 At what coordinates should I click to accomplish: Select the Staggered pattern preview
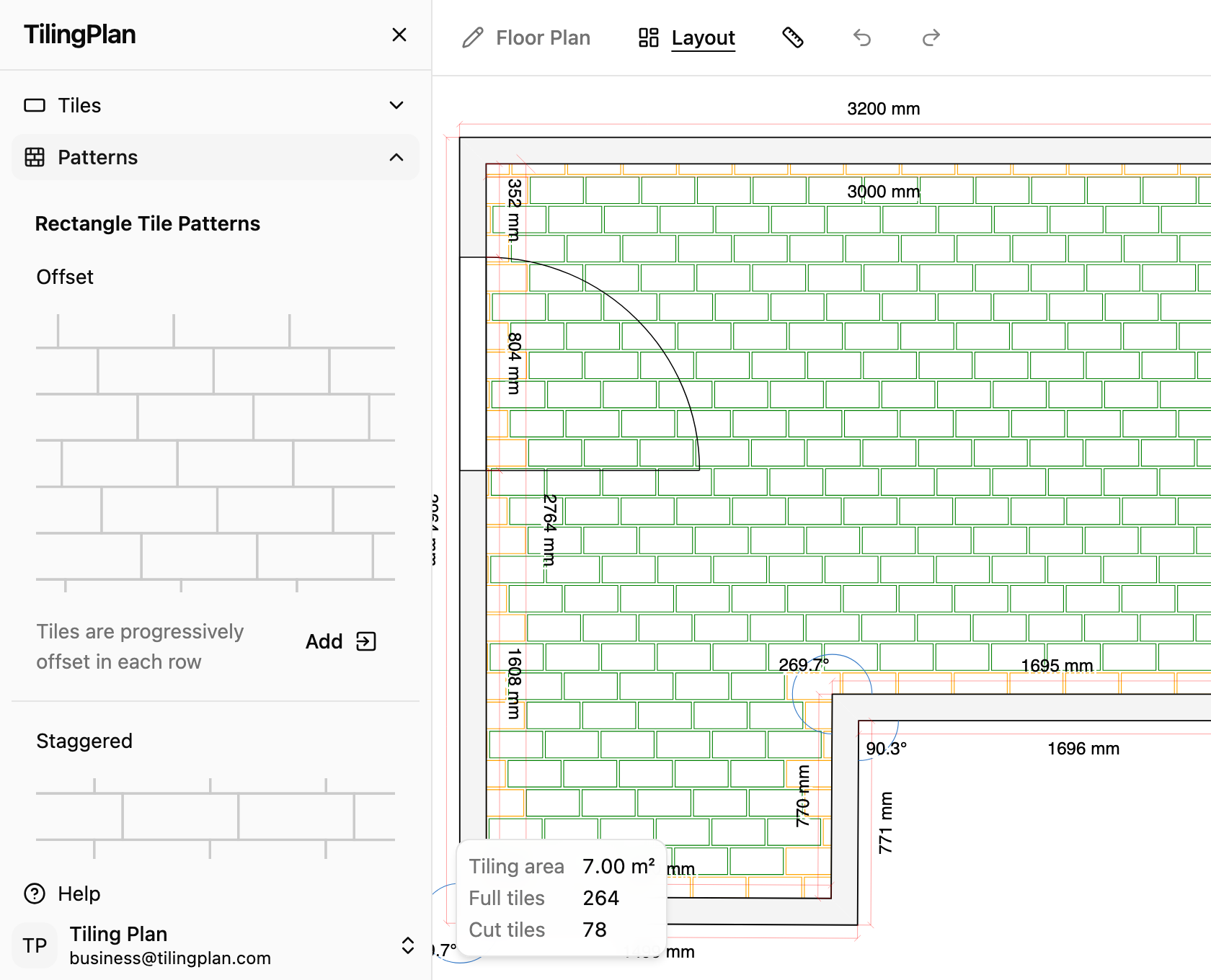(216, 819)
